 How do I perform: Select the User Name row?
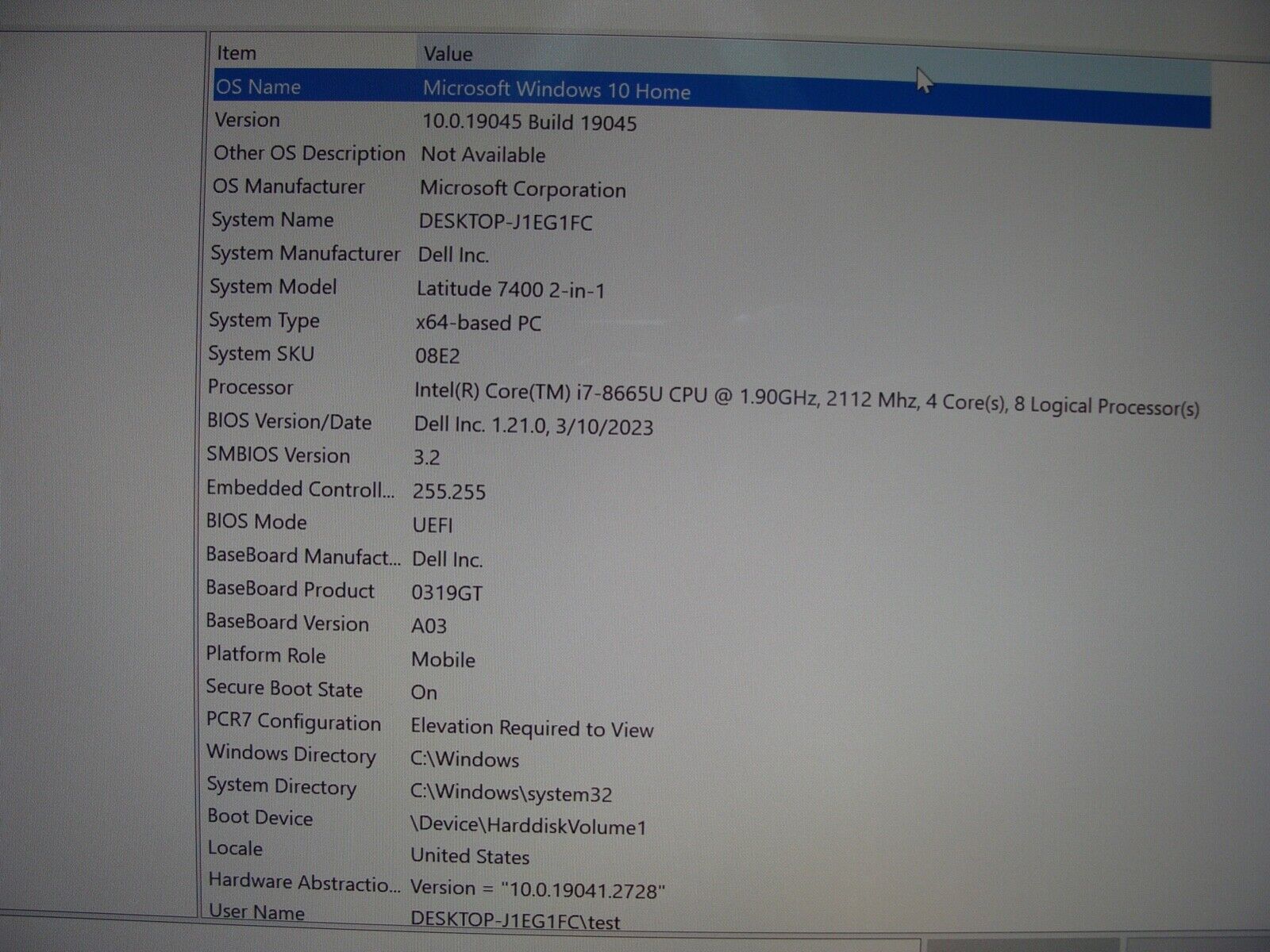[x=256, y=912]
